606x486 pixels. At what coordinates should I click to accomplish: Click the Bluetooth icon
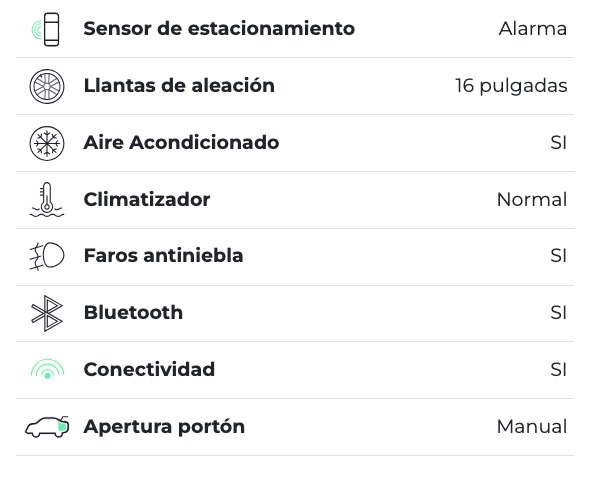pos(46,313)
